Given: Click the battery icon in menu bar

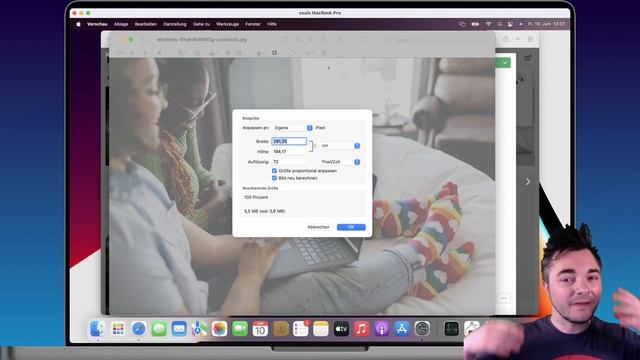Looking at the screenshot, I should click(x=475, y=24).
